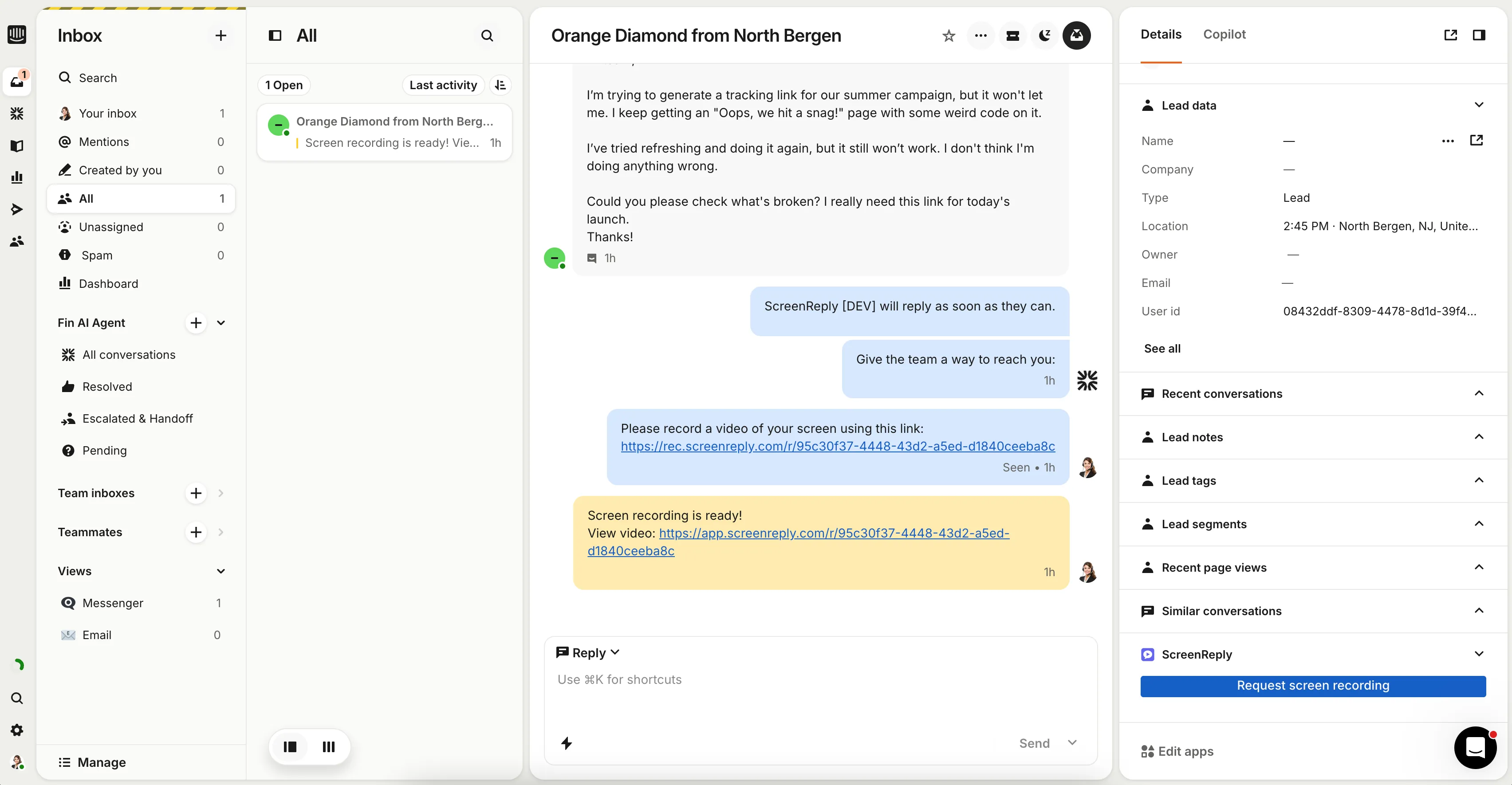Open the conversation more options menu

981,35
